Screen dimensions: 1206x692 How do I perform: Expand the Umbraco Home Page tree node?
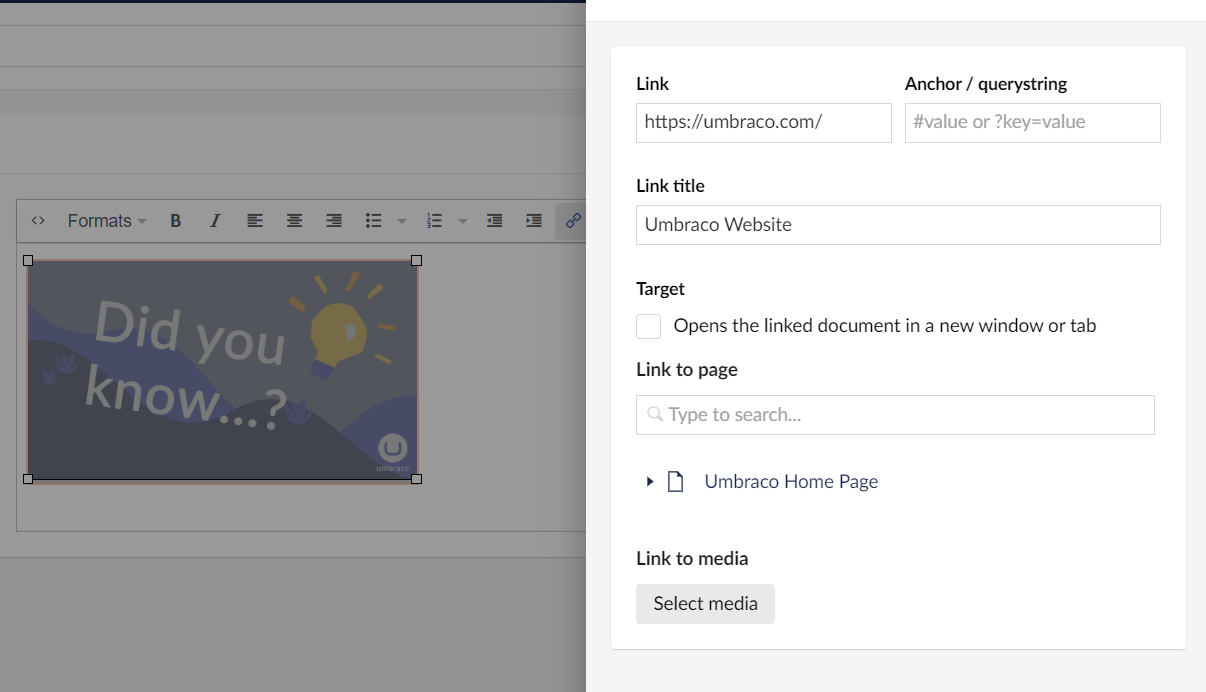click(648, 481)
